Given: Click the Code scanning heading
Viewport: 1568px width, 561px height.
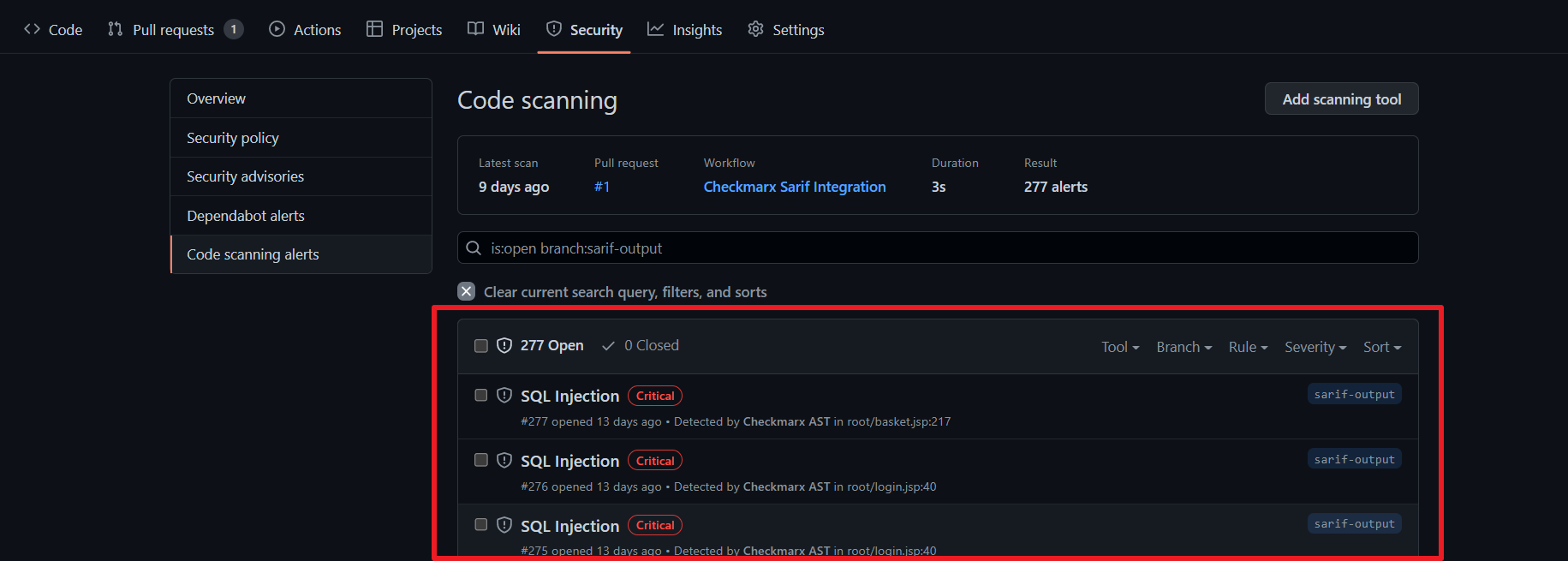Looking at the screenshot, I should 537,100.
